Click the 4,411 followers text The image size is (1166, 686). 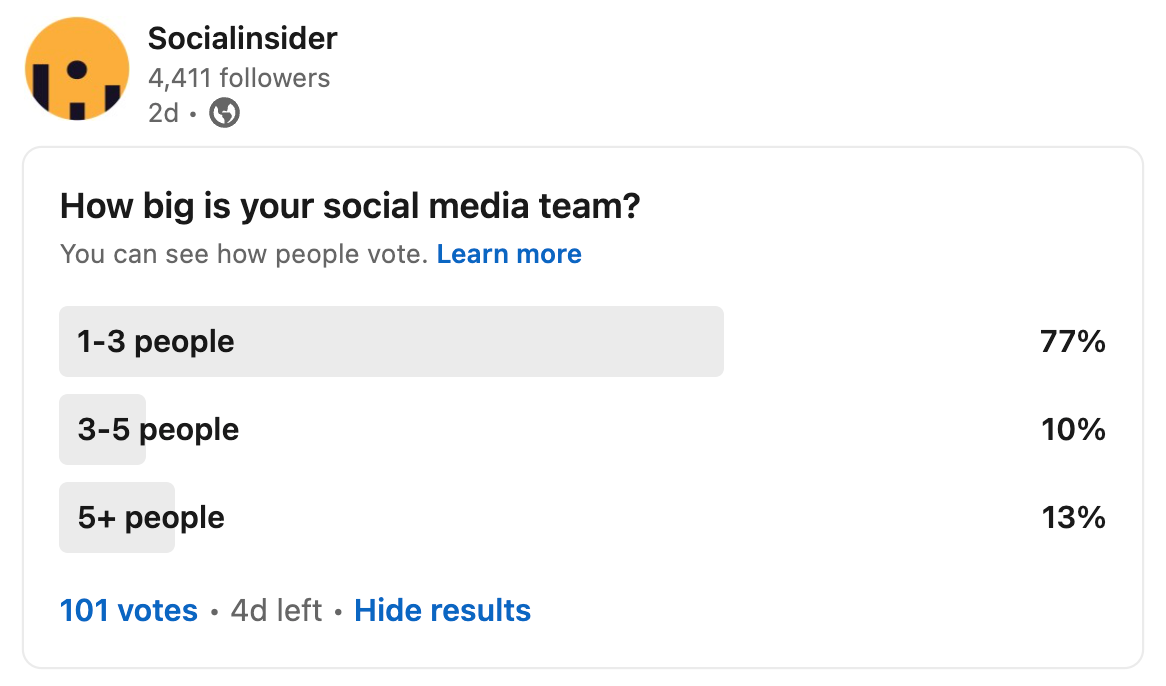239,77
